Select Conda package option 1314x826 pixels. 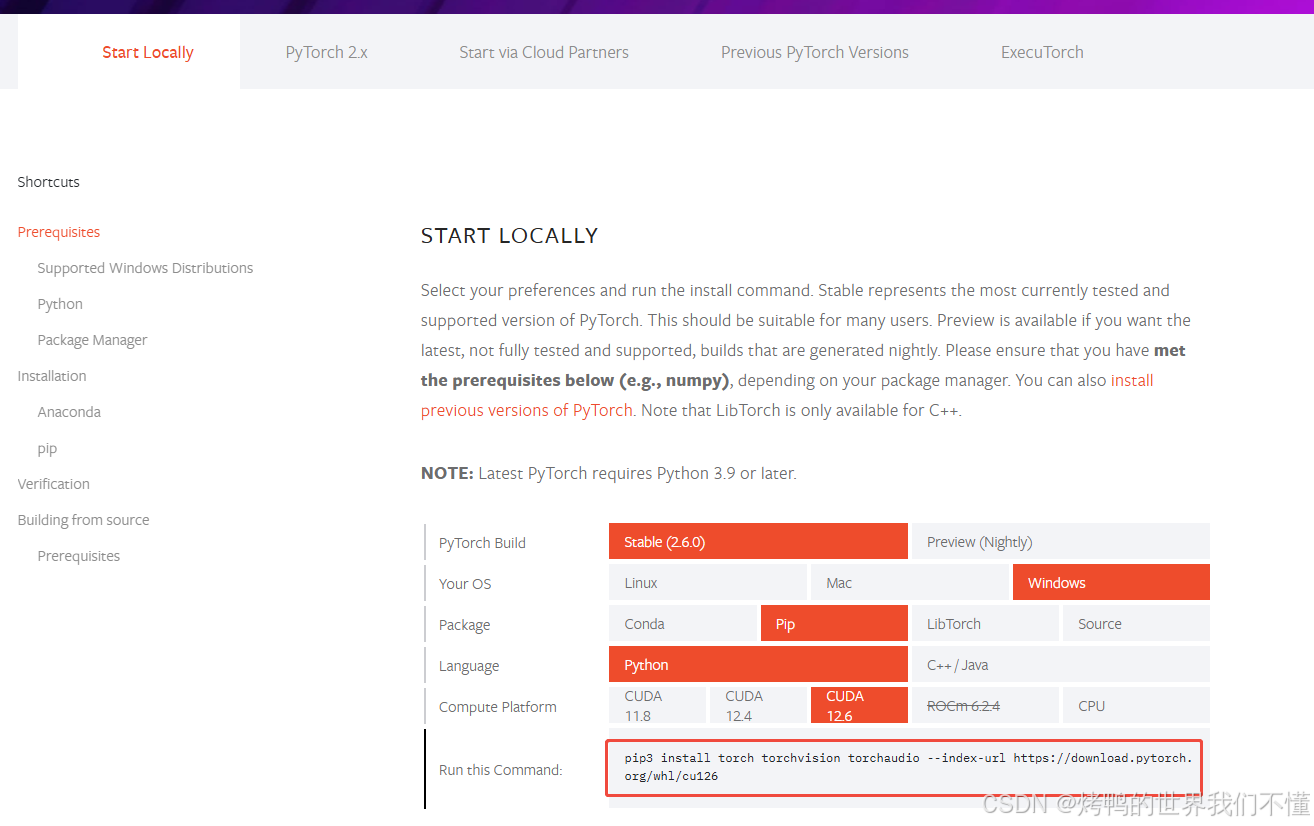point(683,623)
